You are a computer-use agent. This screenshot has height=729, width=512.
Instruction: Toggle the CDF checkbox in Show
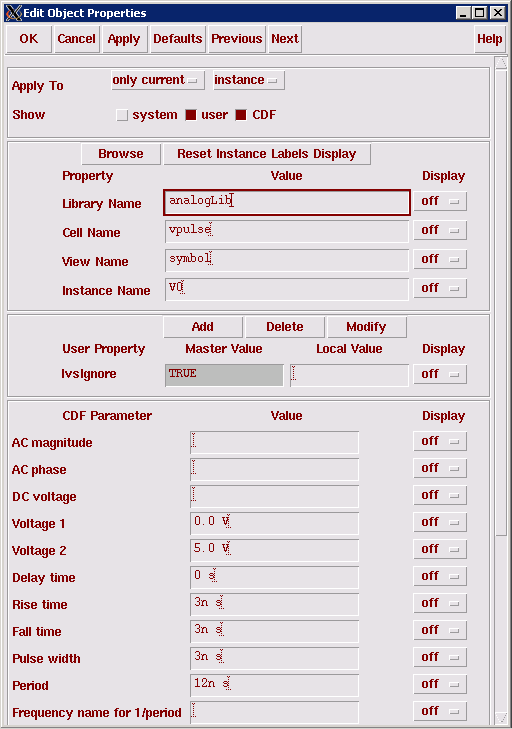(240, 115)
